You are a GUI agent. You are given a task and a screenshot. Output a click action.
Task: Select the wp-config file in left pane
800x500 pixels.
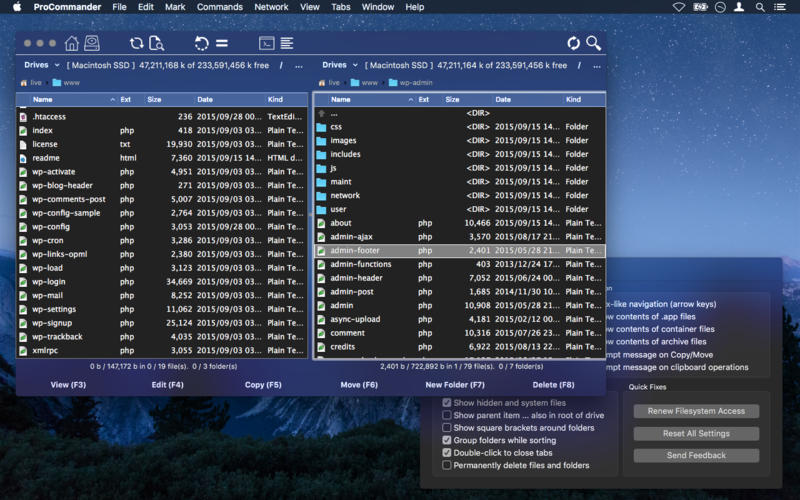[50, 227]
